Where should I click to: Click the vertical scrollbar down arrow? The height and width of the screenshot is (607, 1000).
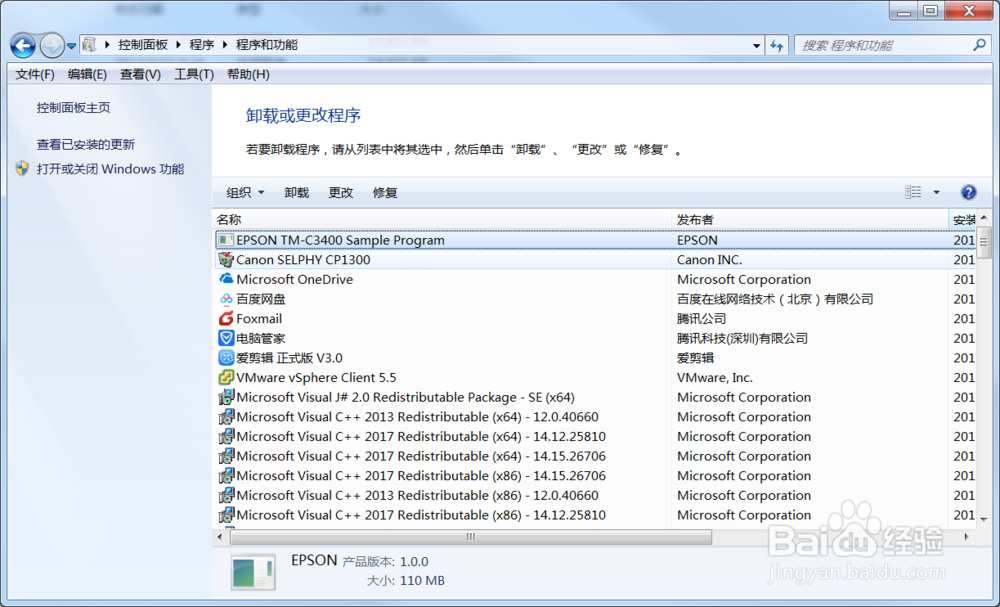point(983,520)
